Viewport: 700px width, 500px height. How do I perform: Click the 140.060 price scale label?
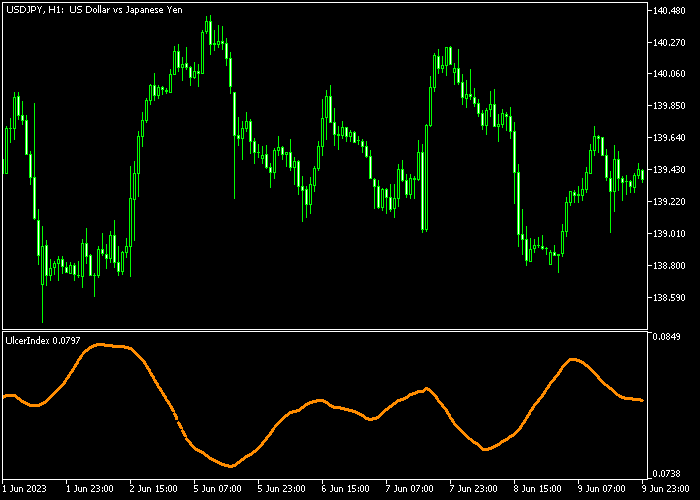[x=669, y=74]
